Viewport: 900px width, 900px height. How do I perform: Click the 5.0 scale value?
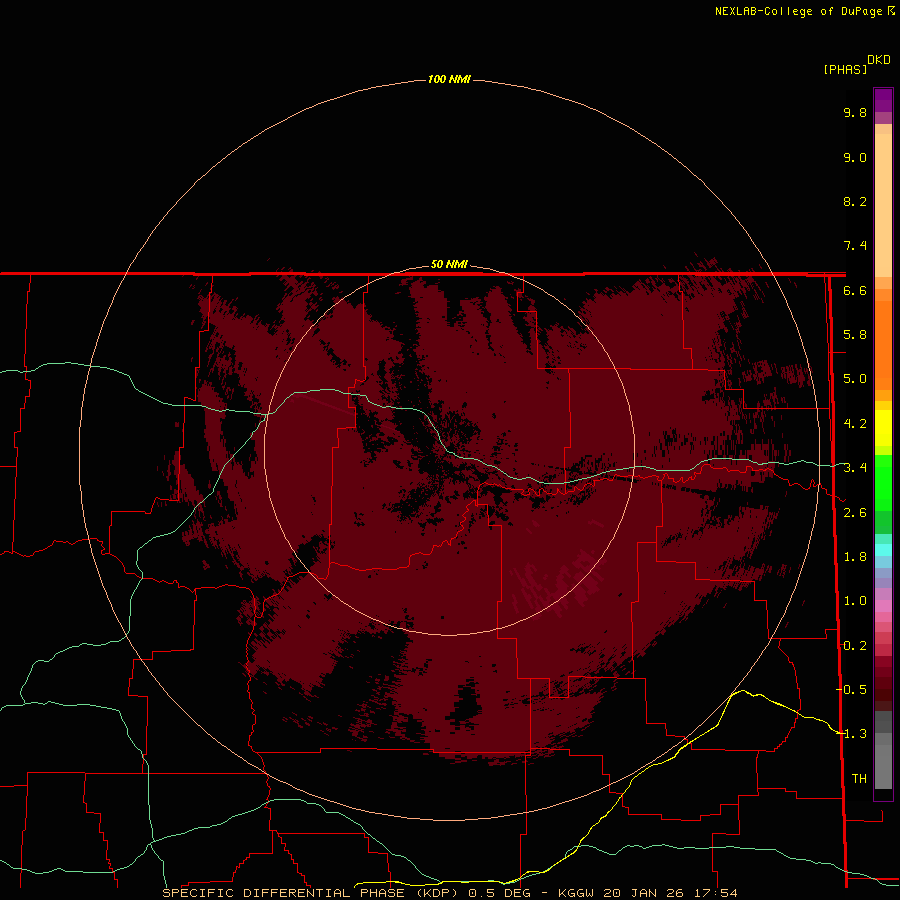point(855,379)
